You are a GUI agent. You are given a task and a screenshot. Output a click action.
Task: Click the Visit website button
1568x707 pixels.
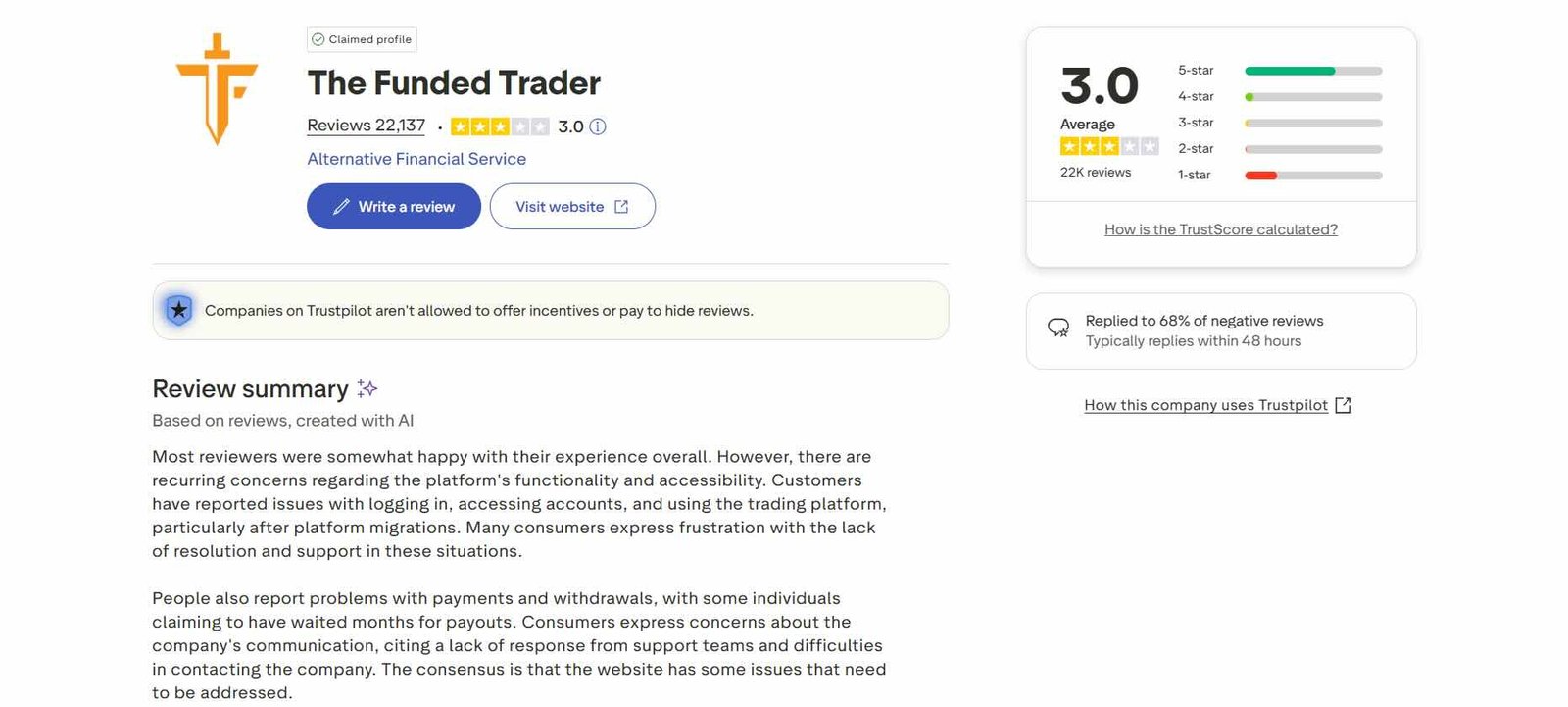pyautogui.click(x=572, y=206)
